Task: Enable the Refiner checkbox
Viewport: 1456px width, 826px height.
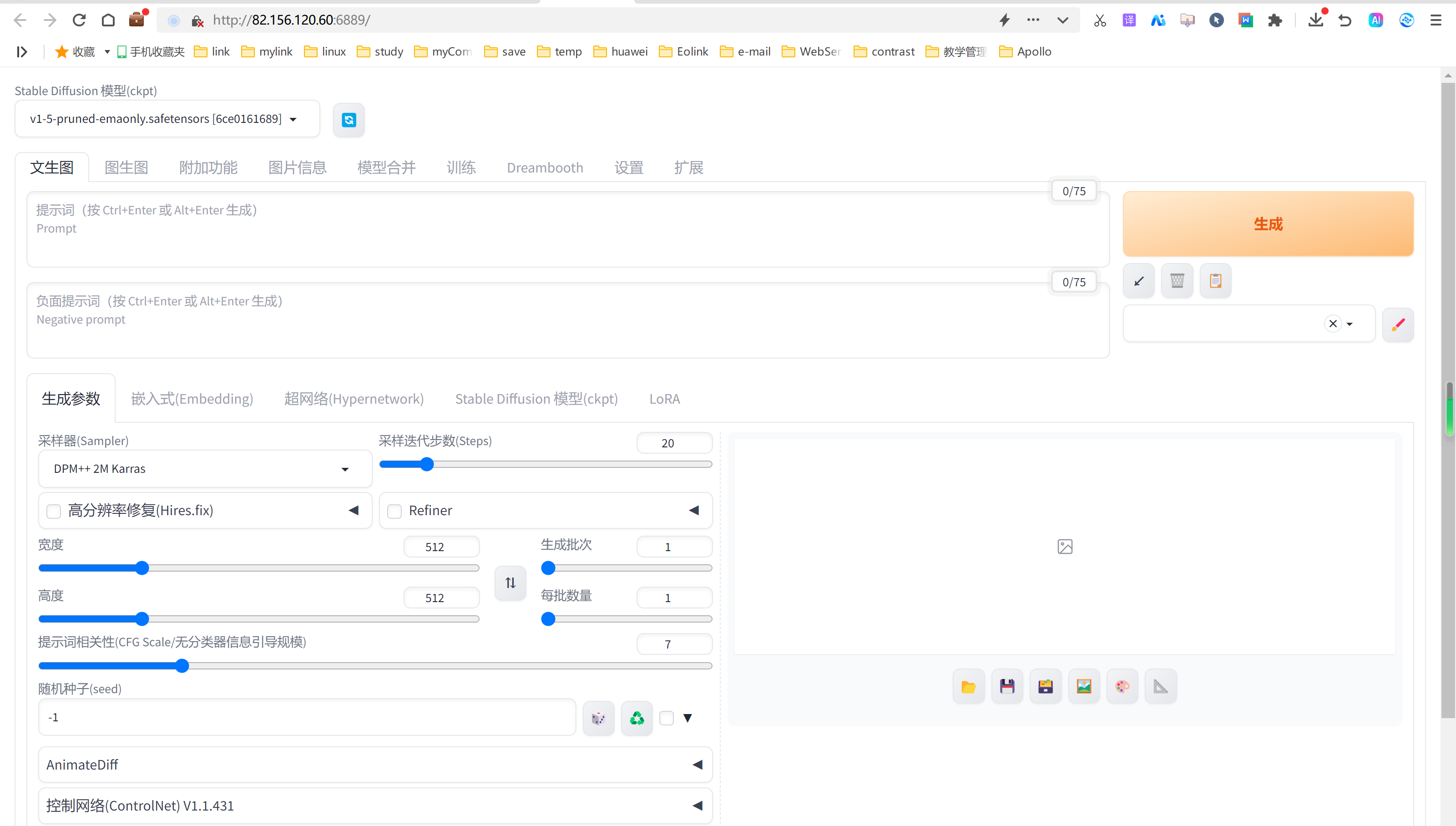Action: 394,511
